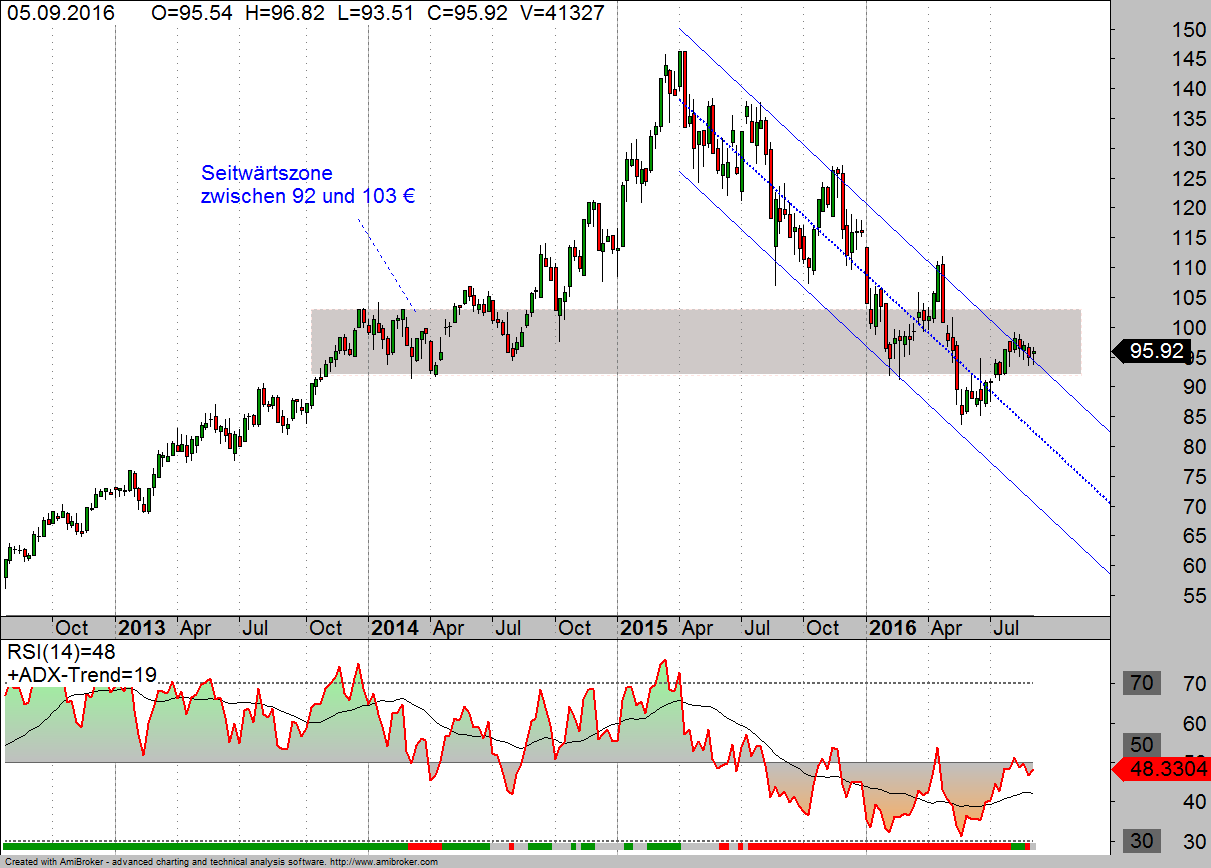Click the Seitwärtszone annotation text
Screen dimensions: 1211x868
pyautogui.click(x=308, y=184)
